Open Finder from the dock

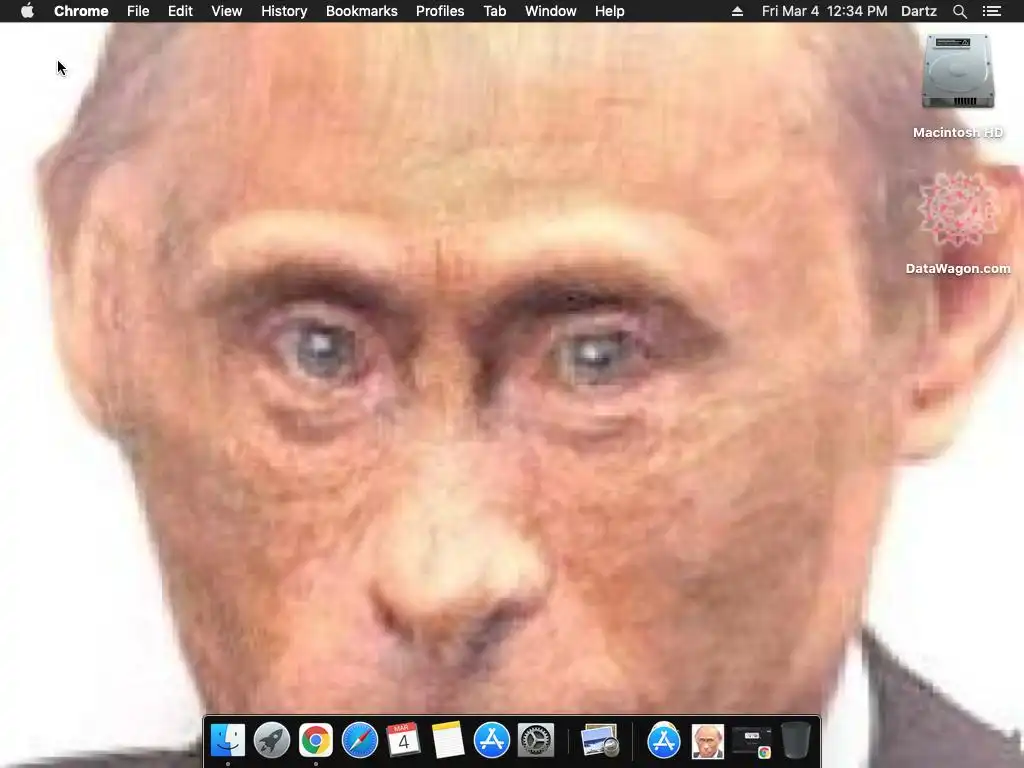228,740
